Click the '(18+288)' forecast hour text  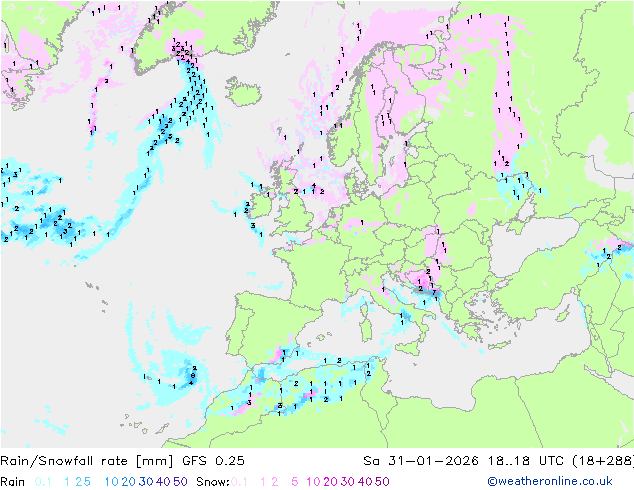pyautogui.click(x=603, y=460)
